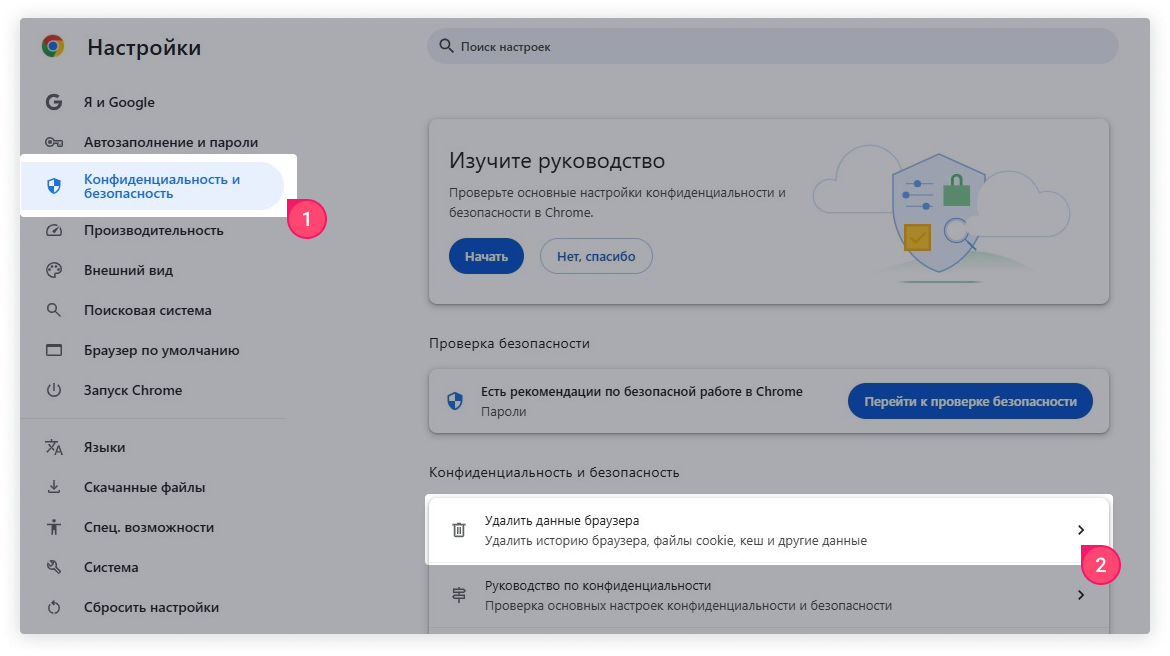Click the Appearance palette icon
Viewport: 1170px width, 656px height.
54,270
